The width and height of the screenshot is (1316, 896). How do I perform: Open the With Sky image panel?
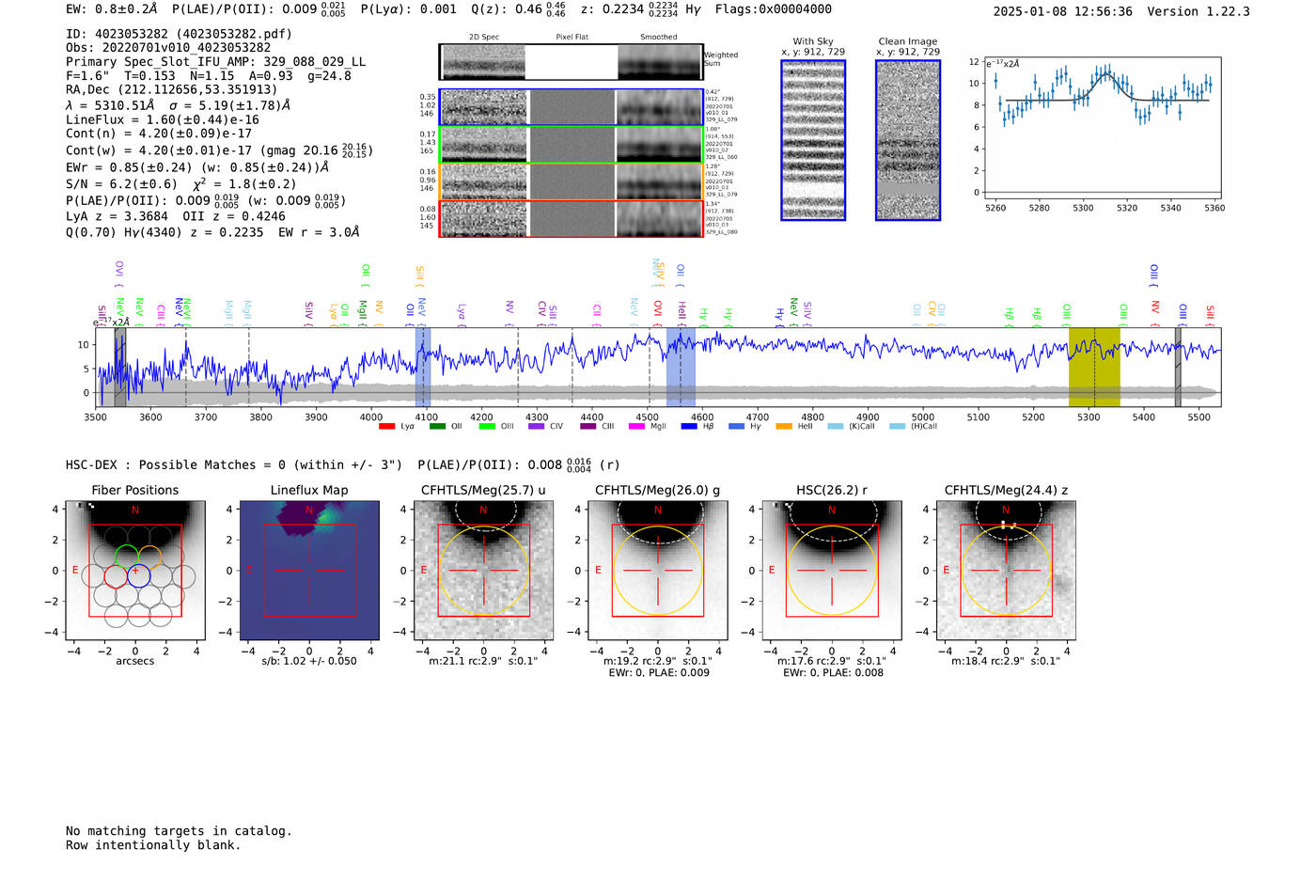pyautogui.click(x=813, y=140)
